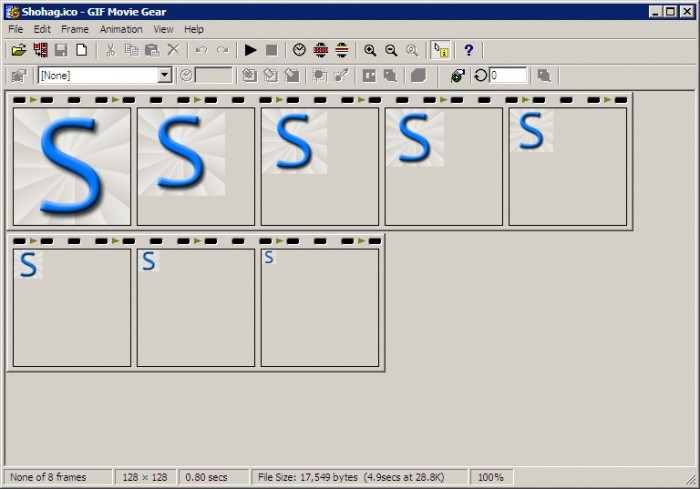Click the New document icon
Image resolution: width=700 pixels, height=489 pixels.
pyautogui.click(x=82, y=50)
